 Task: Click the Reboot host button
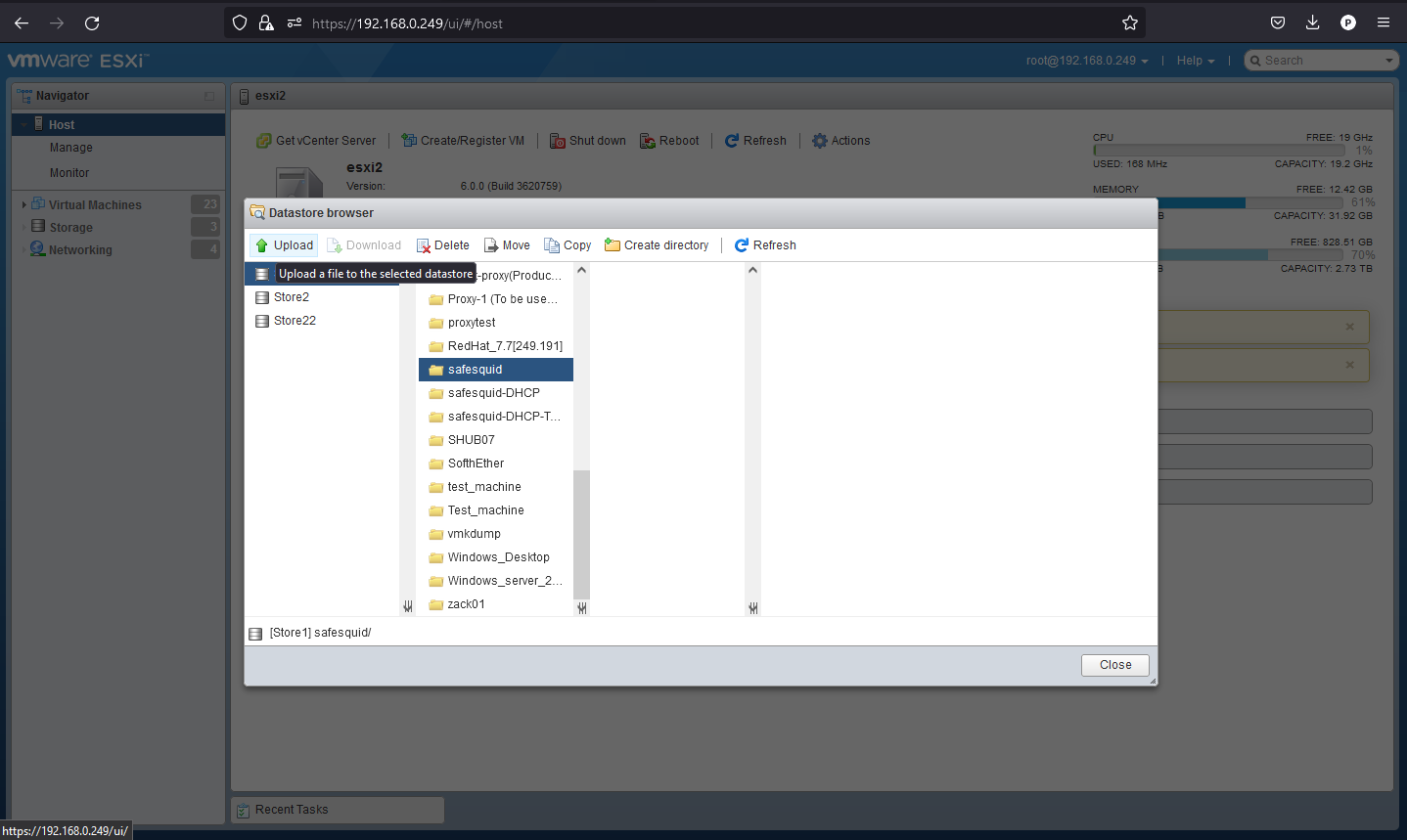tap(669, 141)
